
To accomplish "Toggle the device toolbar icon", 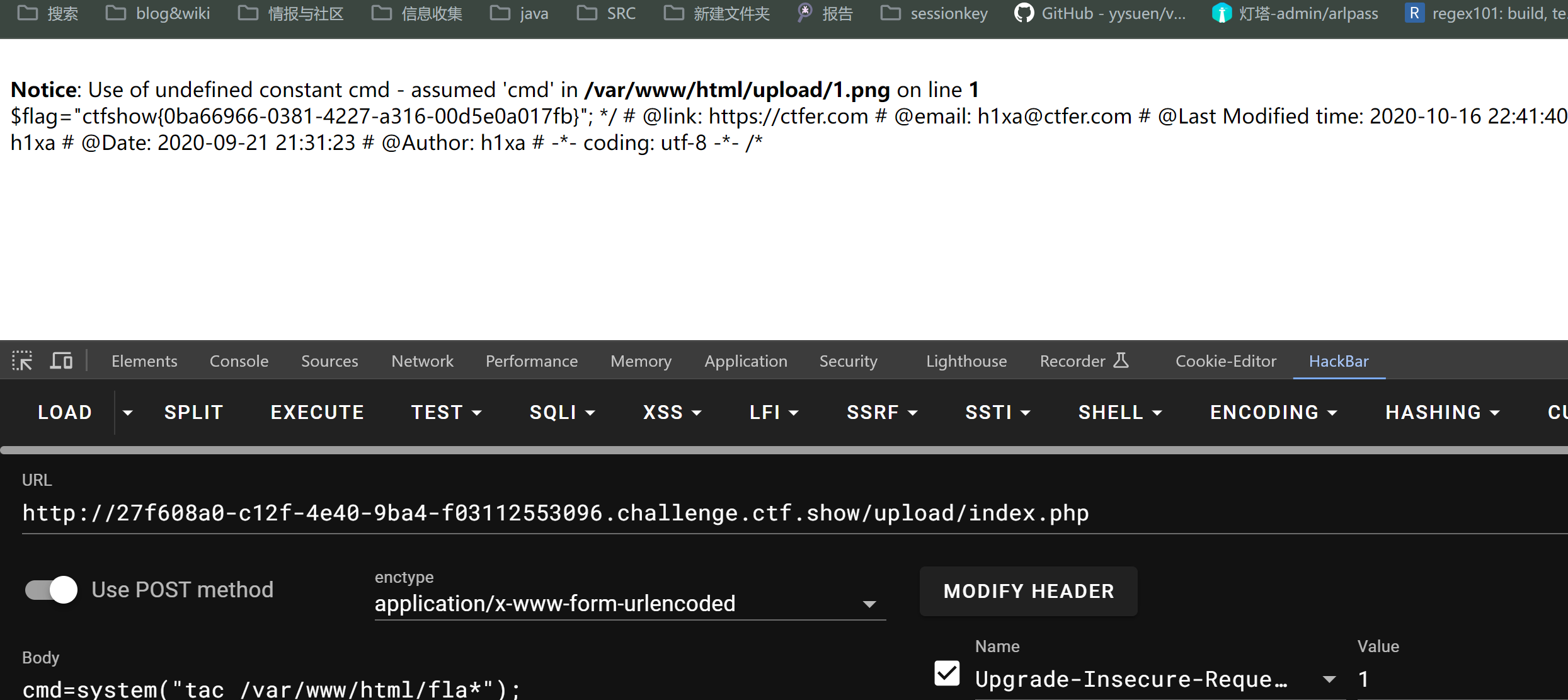I will (x=61, y=360).
